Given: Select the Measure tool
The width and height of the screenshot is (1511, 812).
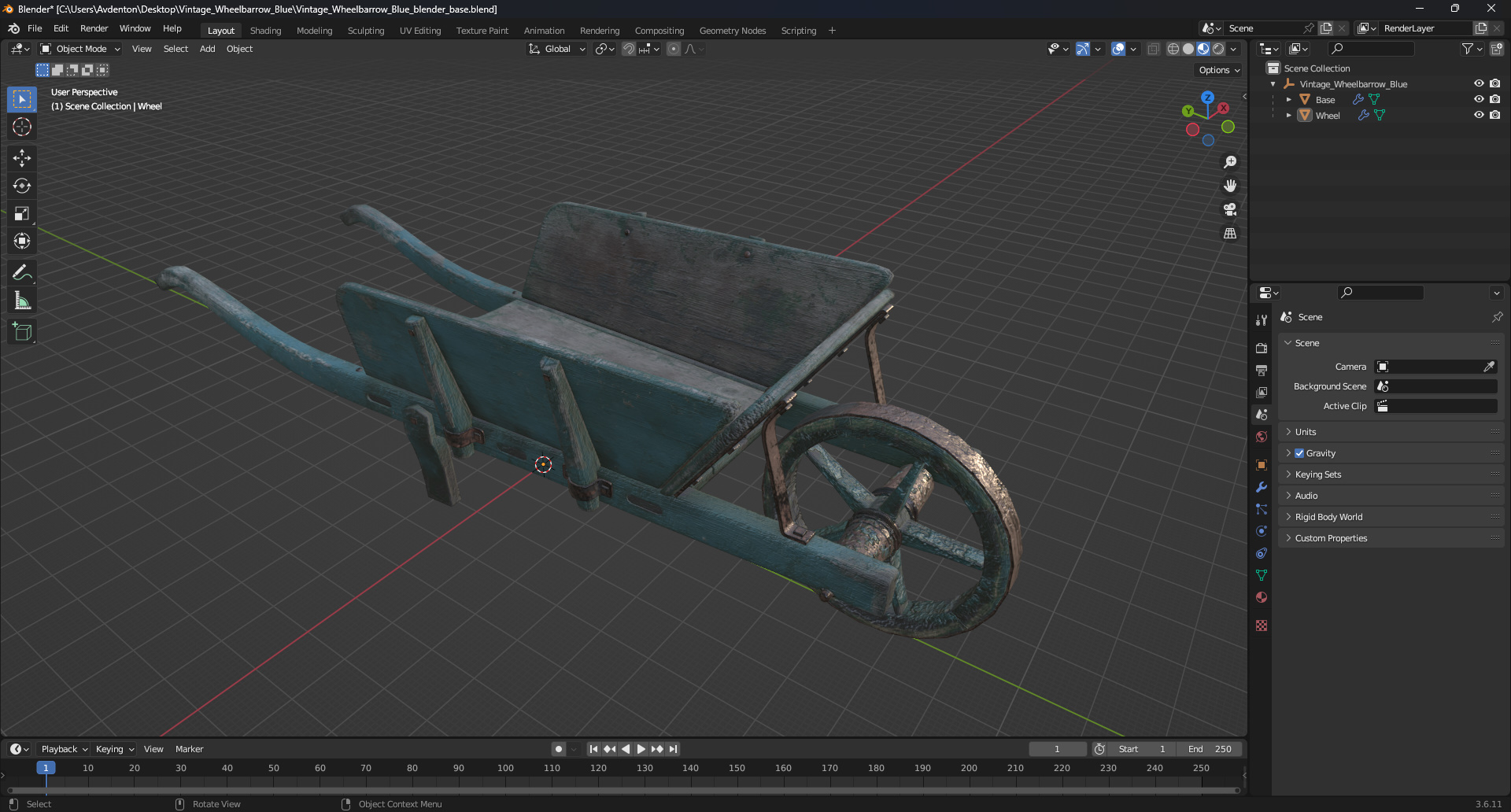Looking at the screenshot, I should [22, 301].
